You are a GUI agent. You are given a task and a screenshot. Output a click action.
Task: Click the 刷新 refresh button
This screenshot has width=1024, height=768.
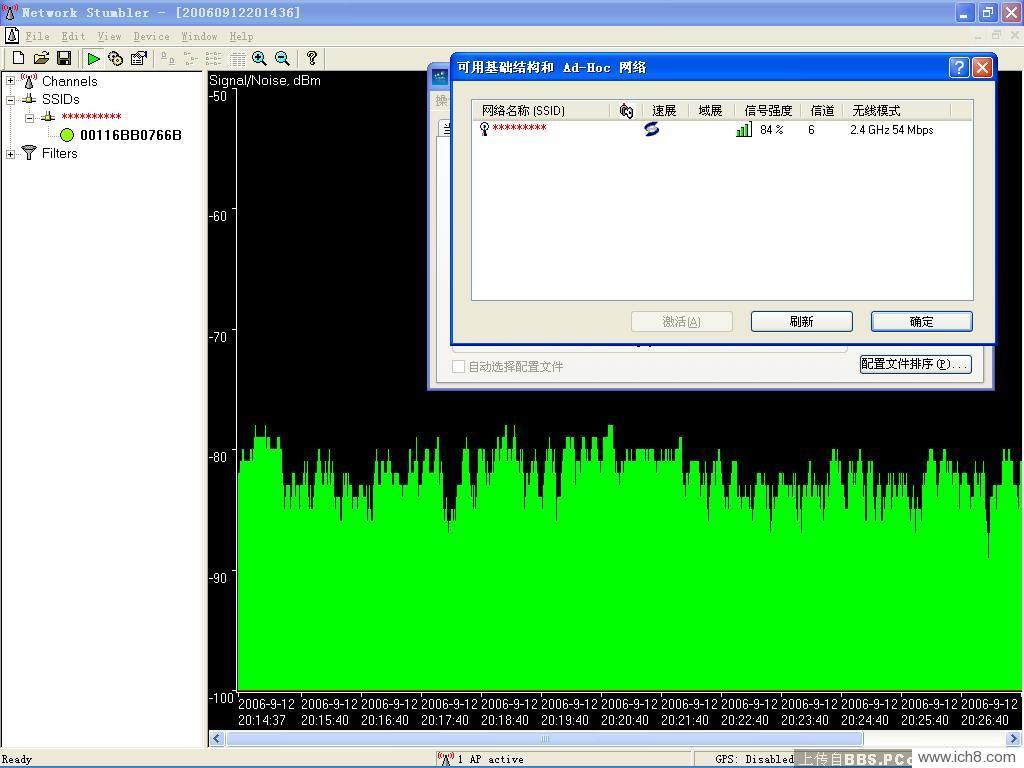[x=801, y=321]
